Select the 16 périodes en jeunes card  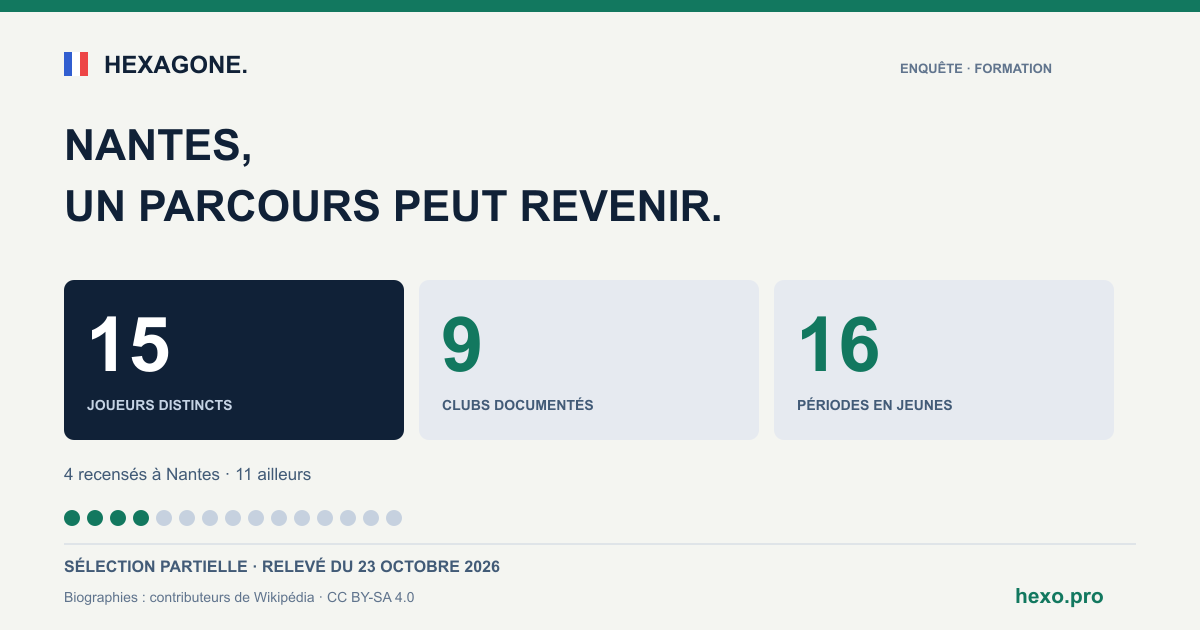944,360
